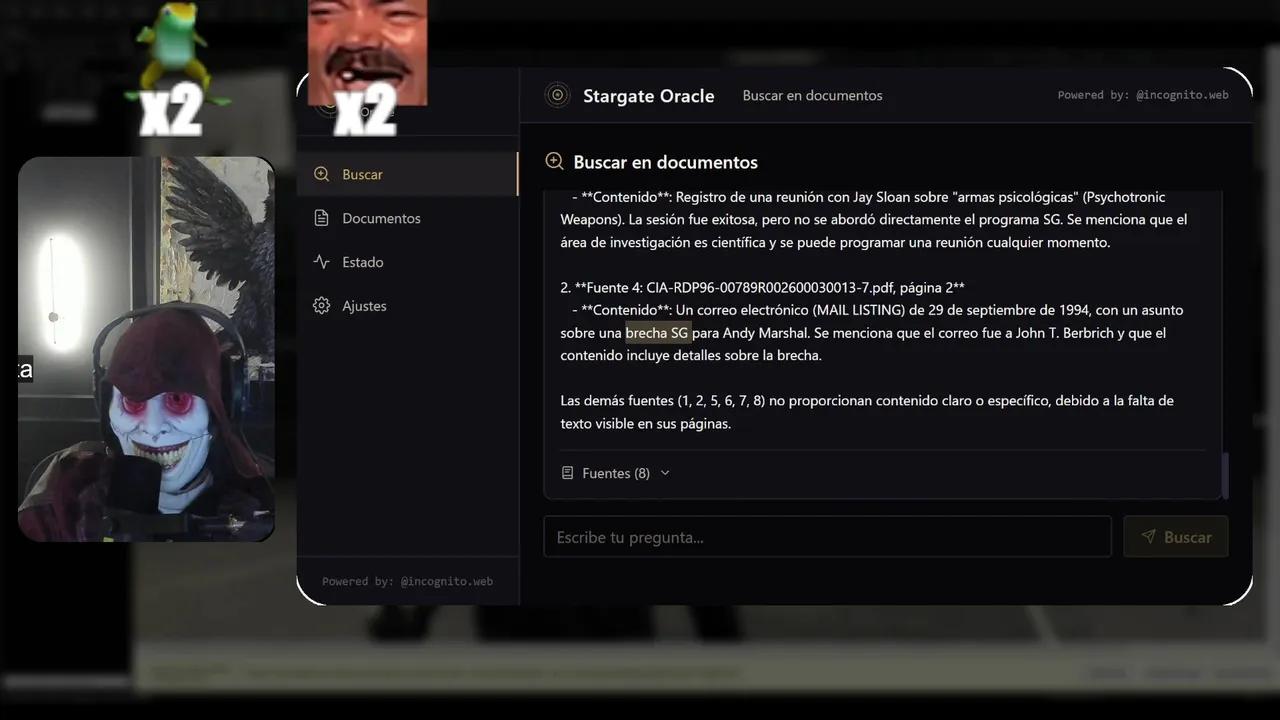Screen dimensions: 1280x720
Task: Click Powered by @incognito.web in sidebar footer
Action: click(407, 581)
